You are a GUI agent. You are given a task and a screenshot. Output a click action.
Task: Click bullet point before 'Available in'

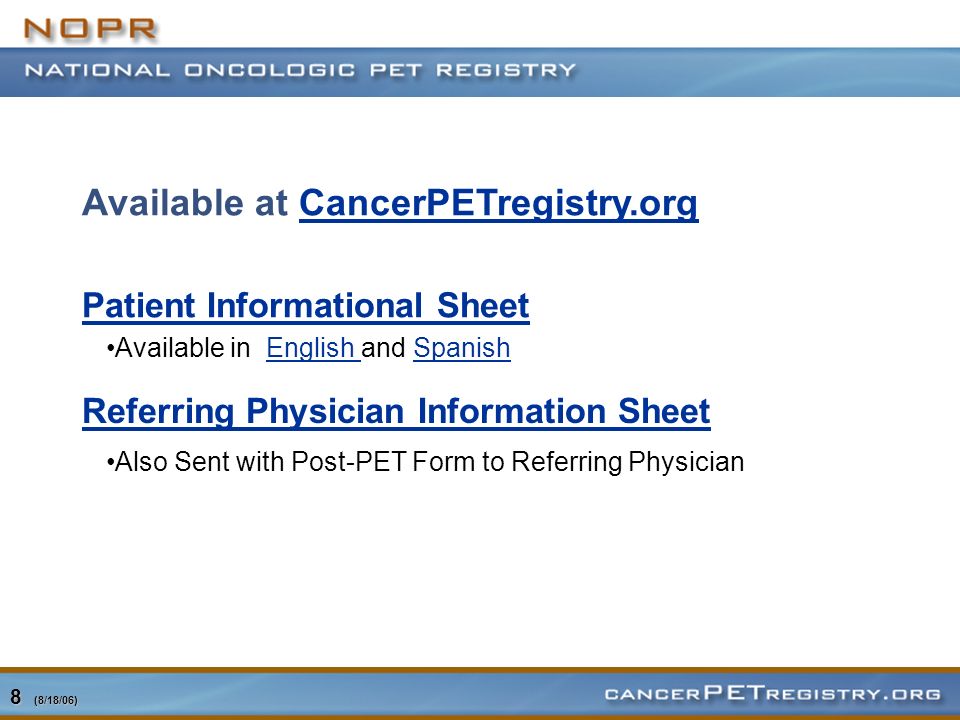point(110,349)
